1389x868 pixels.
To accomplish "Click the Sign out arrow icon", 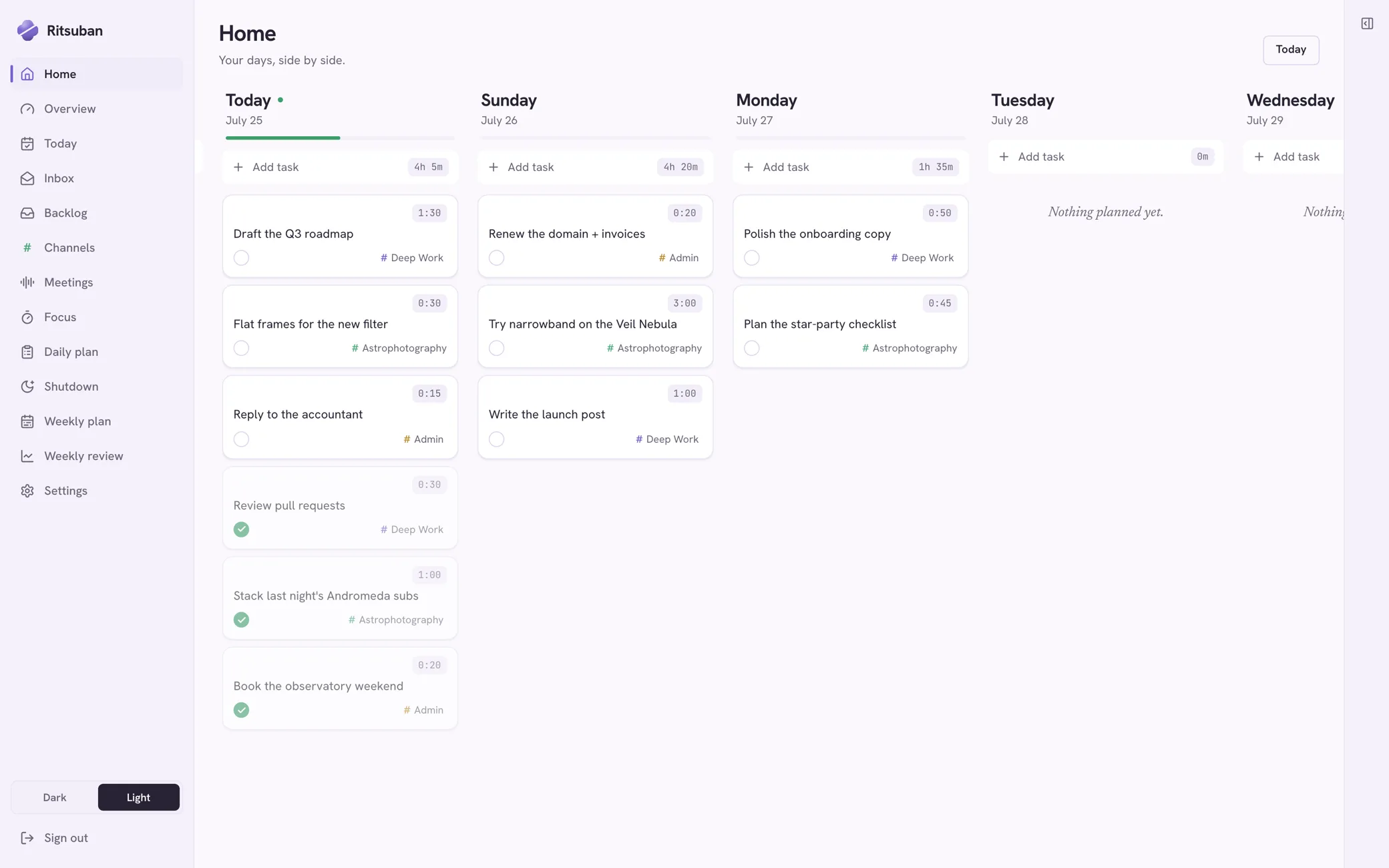I will [27, 838].
